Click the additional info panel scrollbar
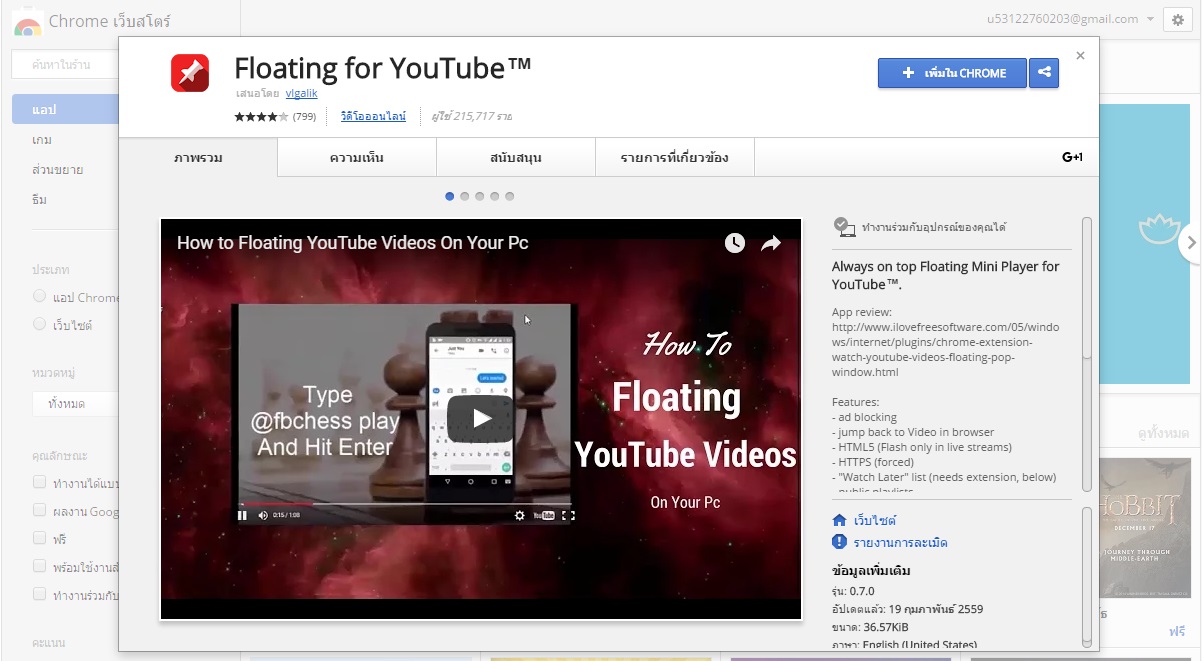1203x661 pixels. [1087, 577]
